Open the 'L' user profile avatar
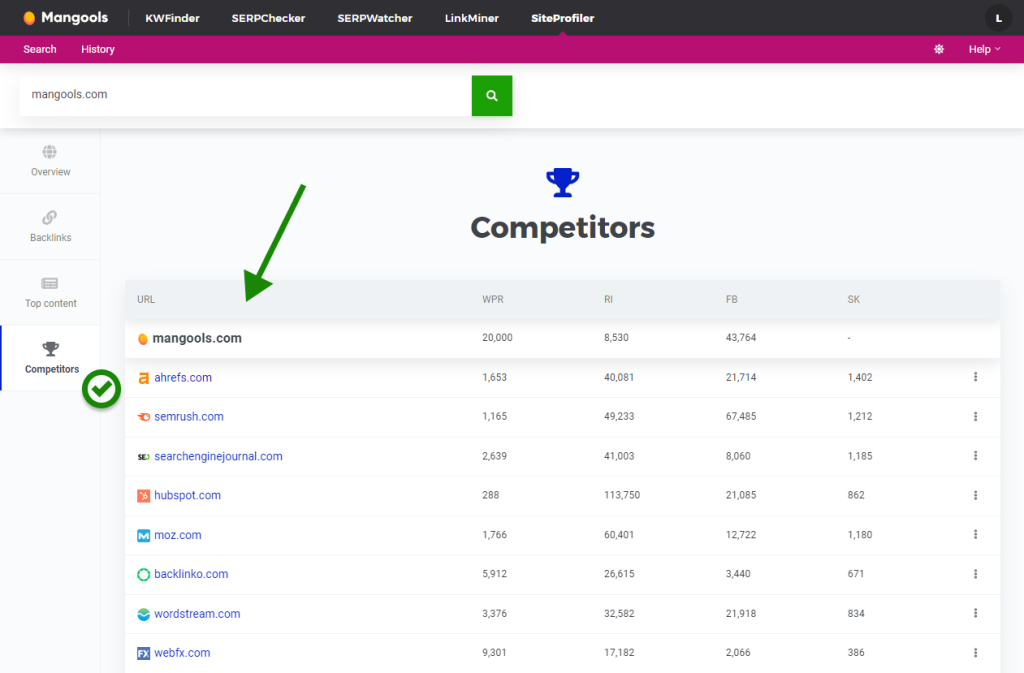The image size is (1024, 673). pos(997,17)
